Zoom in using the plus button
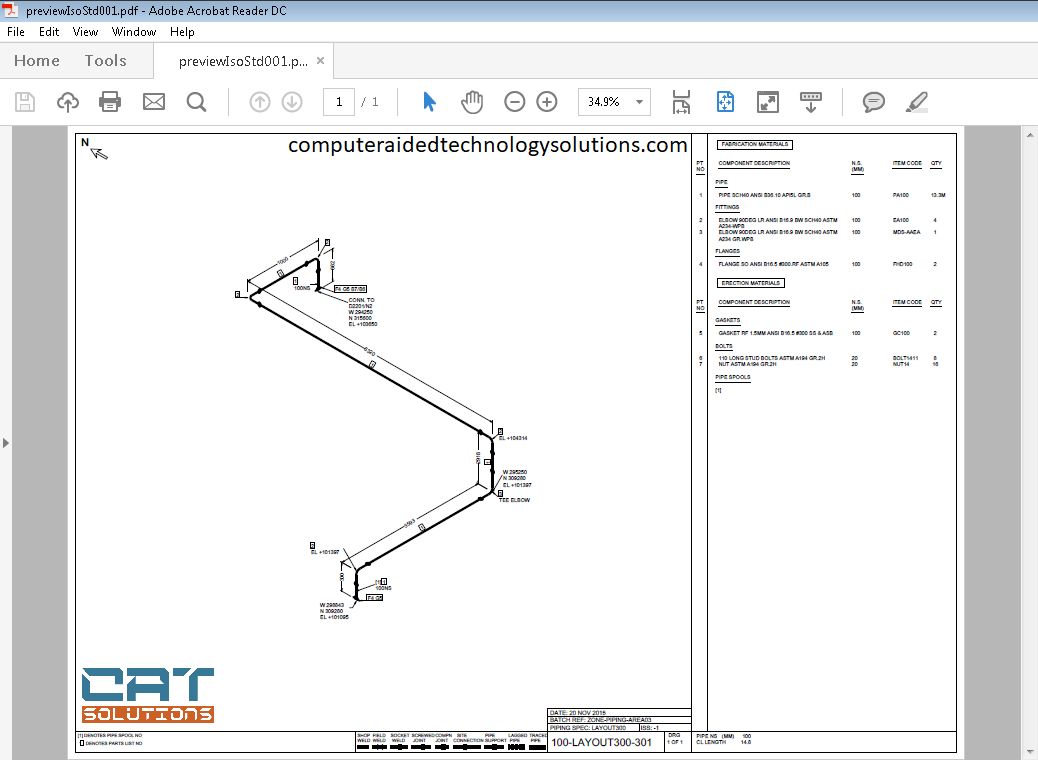The width and height of the screenshot is (1038, 760). point(546,101)
